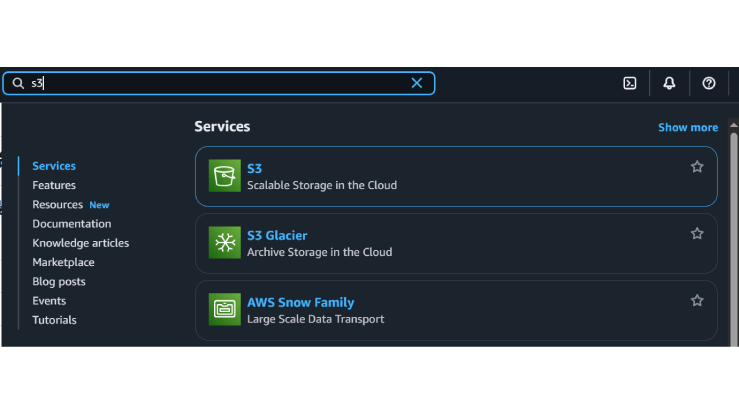Open the S3 Glacier service link
The width and height of the screenshot is (739, 415).
pos(277,236)
